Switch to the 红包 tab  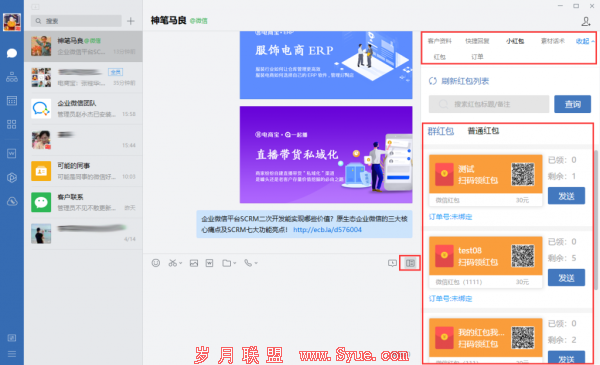pyautogui.click(x=439, y=57)
